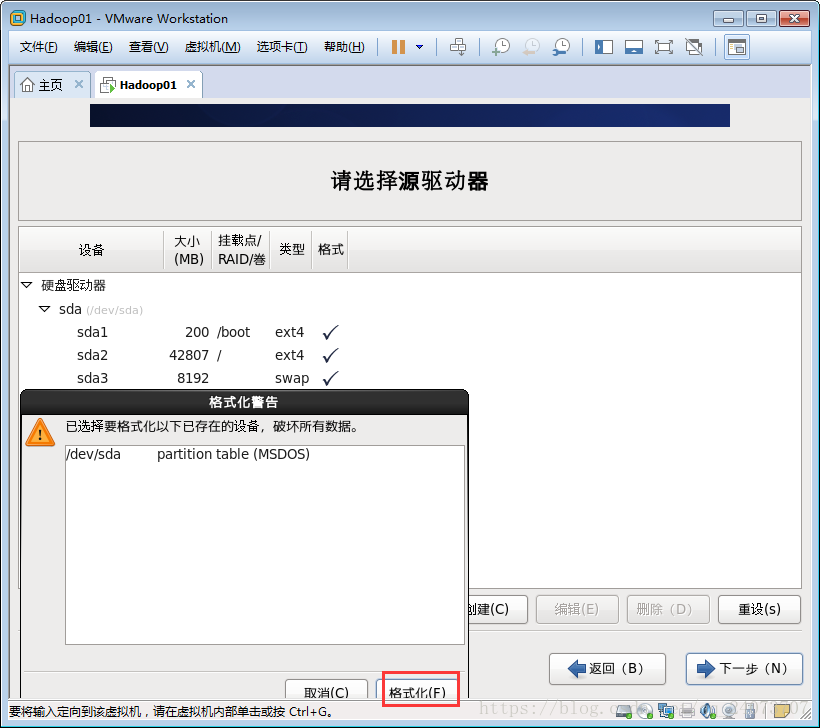Click the 类型 column header
820x728 pixels.
point(291,250)
